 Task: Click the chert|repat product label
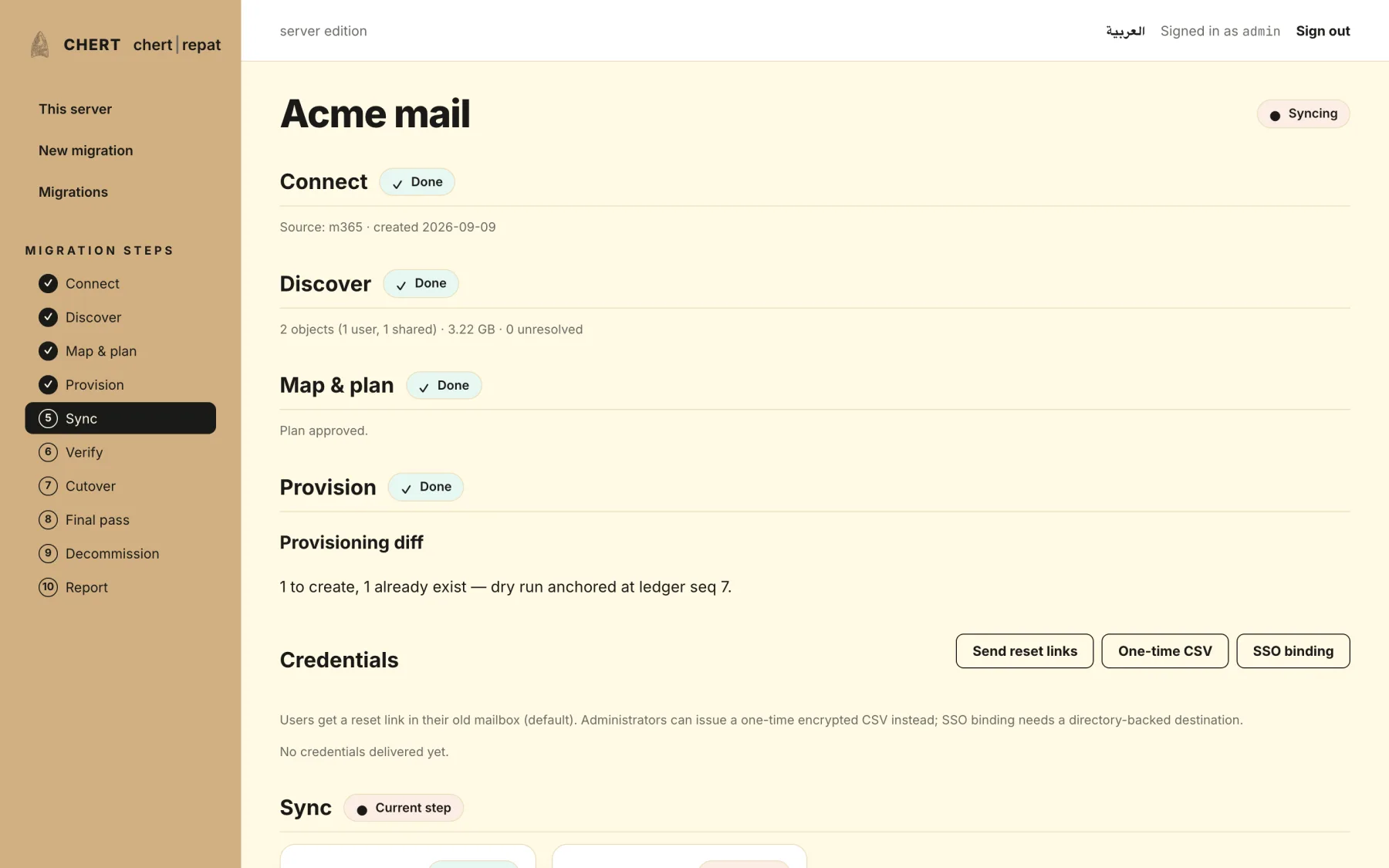[x=177, y=45]
